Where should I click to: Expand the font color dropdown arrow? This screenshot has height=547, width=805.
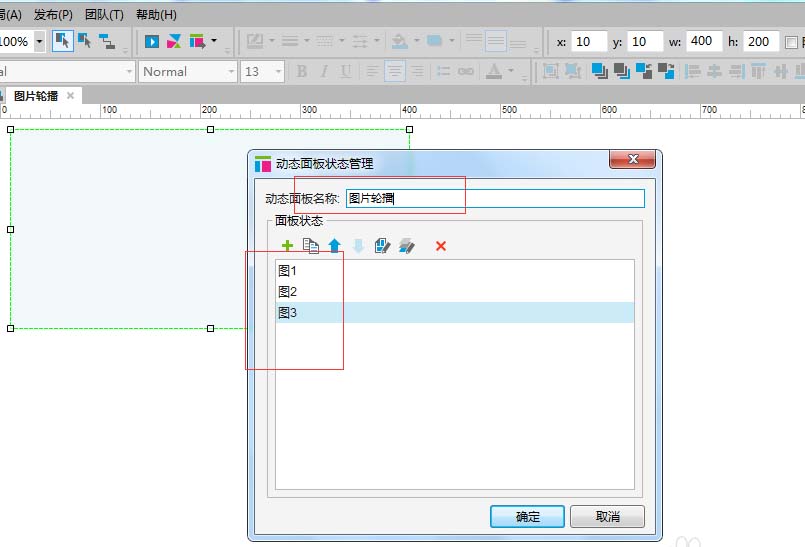coord(511,70)
